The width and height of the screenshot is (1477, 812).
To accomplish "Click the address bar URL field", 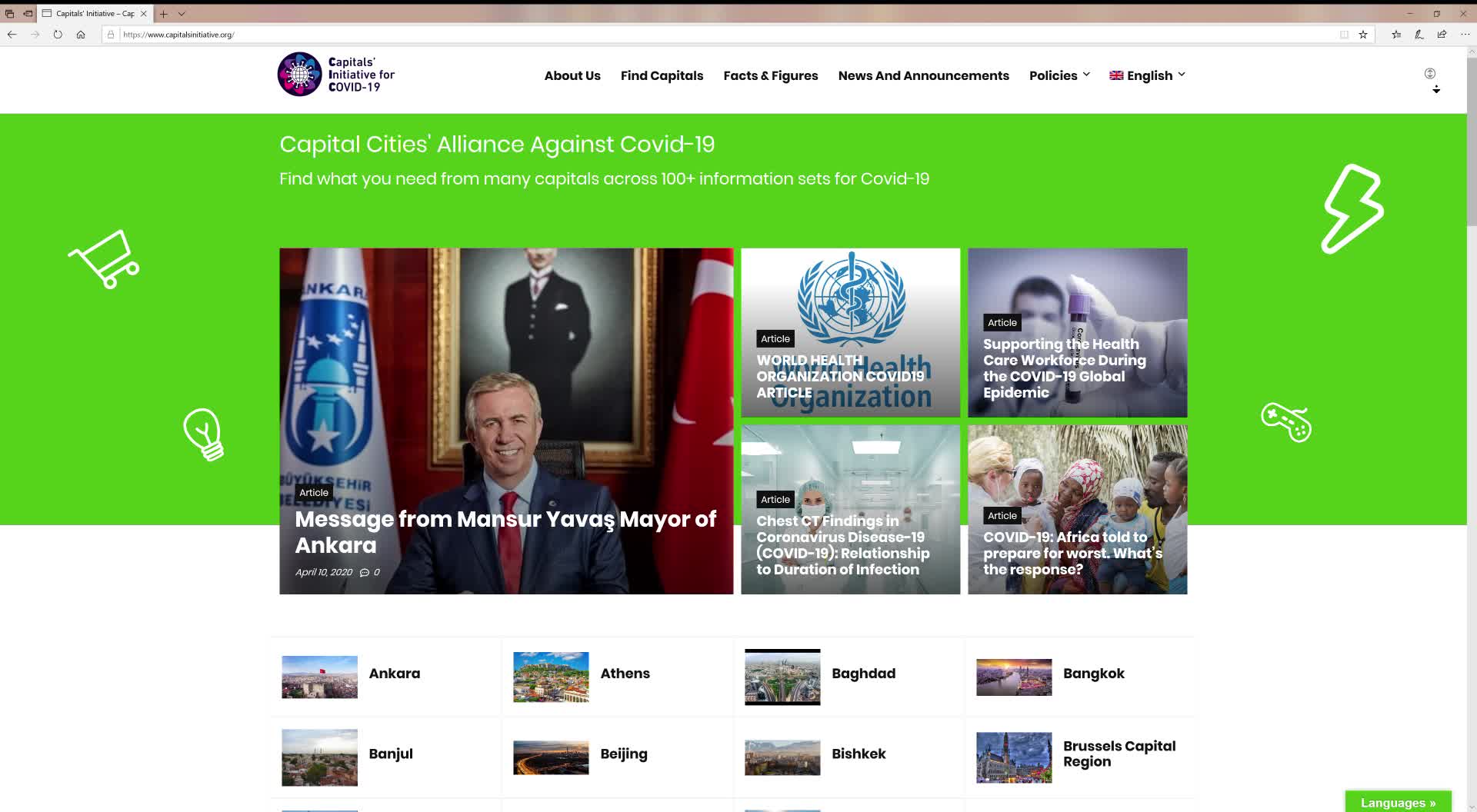I will (x=723, y=35).
